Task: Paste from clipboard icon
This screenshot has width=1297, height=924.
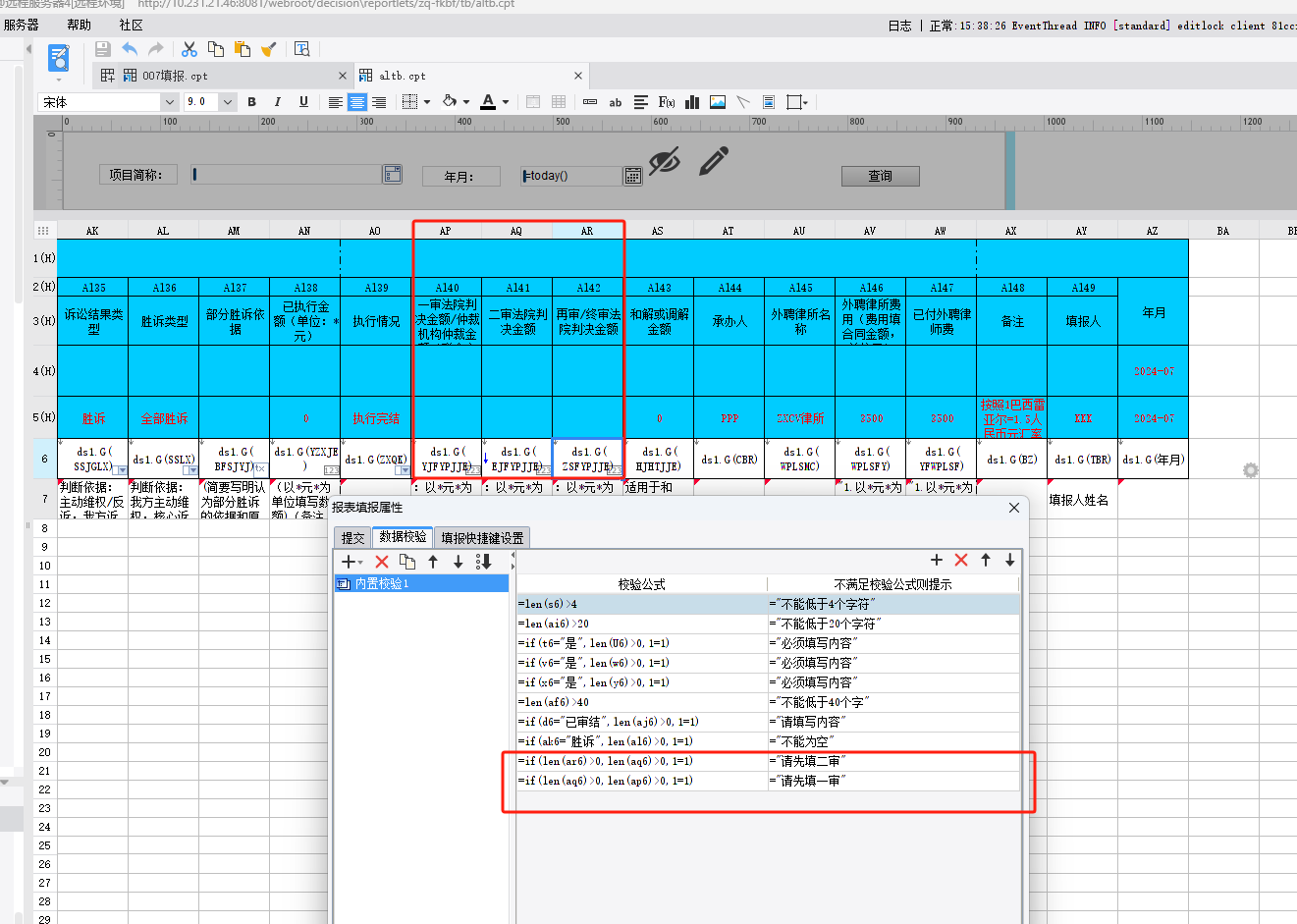Action: [x=243, y=49]
